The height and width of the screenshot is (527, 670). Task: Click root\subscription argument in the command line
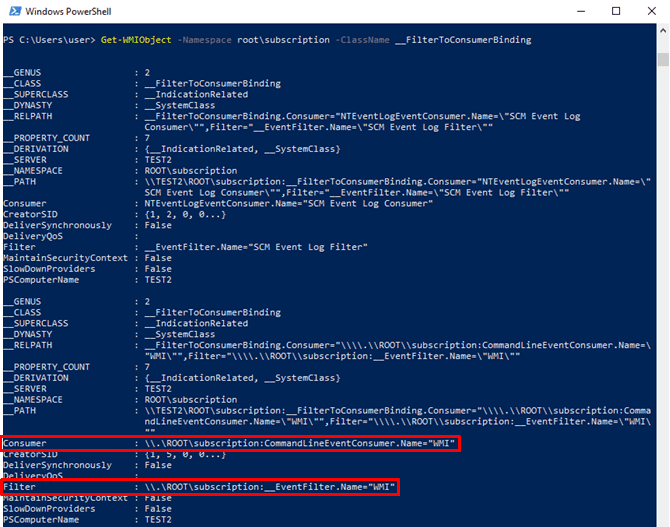pos(283,40)
